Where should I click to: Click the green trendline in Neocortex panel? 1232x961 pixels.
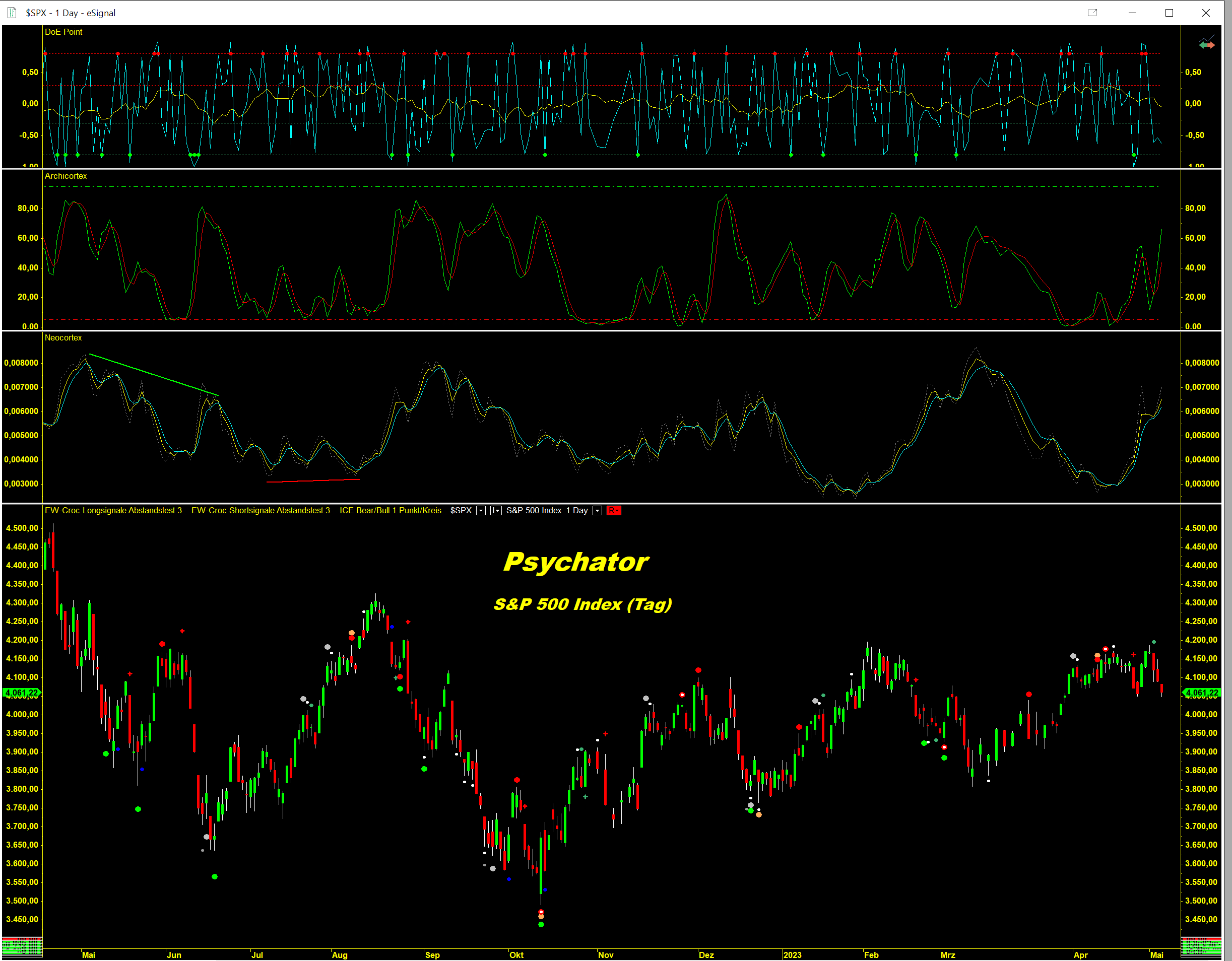coord(154,375)
